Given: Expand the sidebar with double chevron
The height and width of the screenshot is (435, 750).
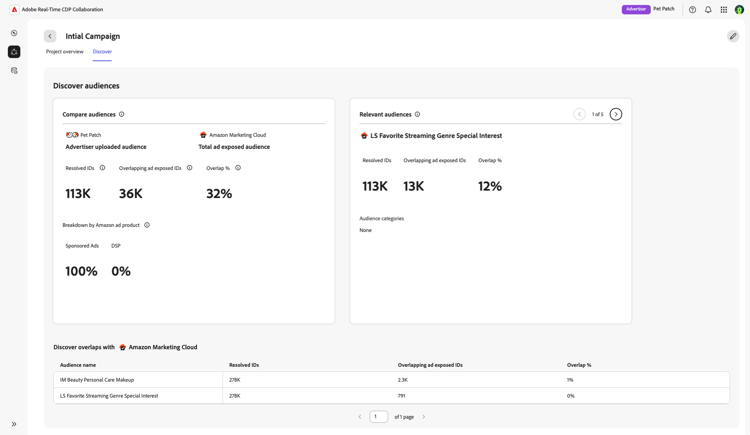Looking at the screenshot, I should click(x=14, y=424).
